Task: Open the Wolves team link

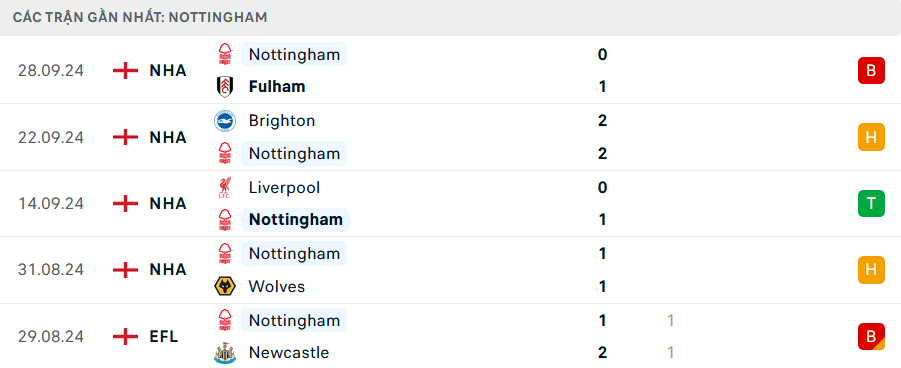Action: click(276, 286)
